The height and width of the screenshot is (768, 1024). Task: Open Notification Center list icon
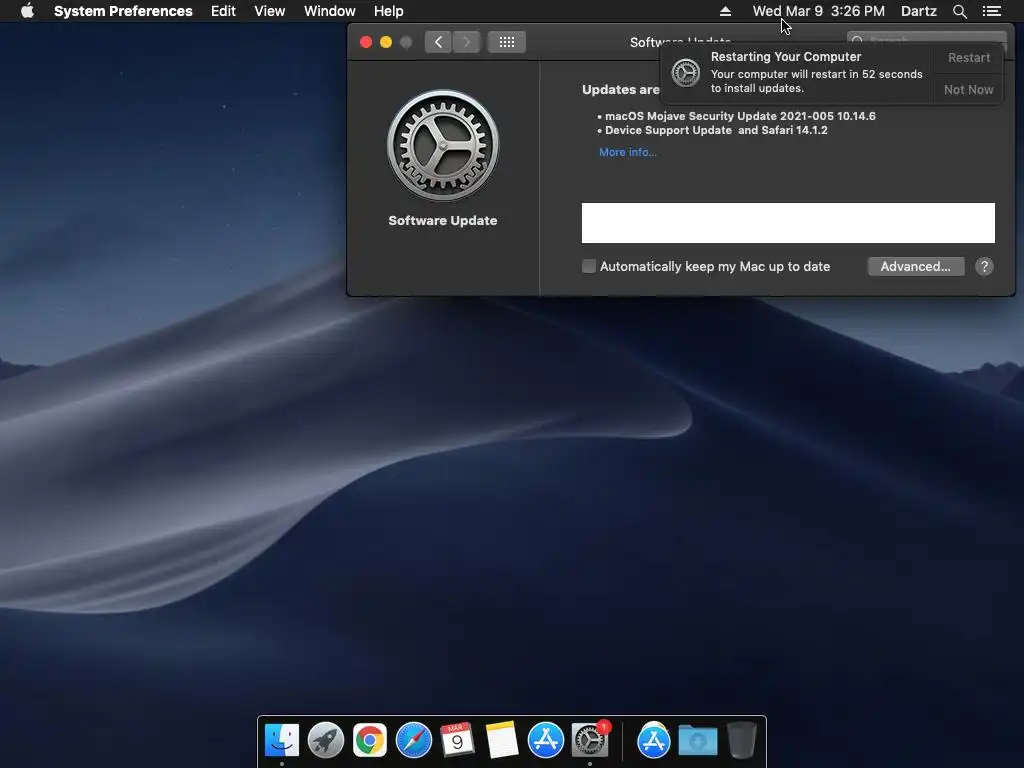[991, 11]
